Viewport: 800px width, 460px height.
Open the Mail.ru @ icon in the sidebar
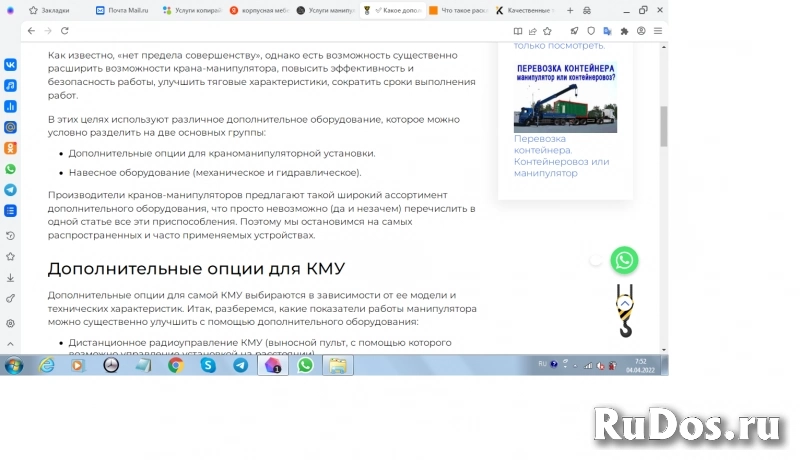pyautogui.click(x=10, y=127)
